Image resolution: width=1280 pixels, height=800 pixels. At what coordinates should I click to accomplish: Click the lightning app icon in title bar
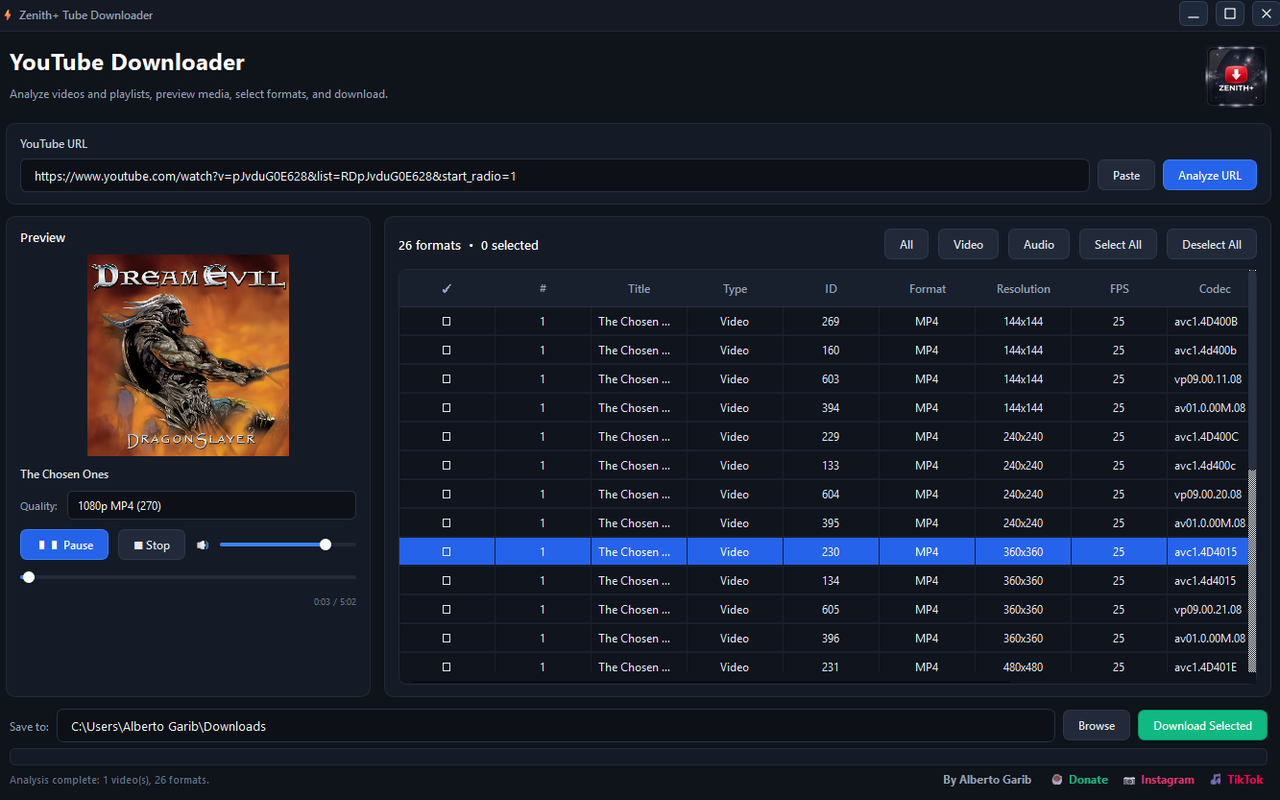8,15
